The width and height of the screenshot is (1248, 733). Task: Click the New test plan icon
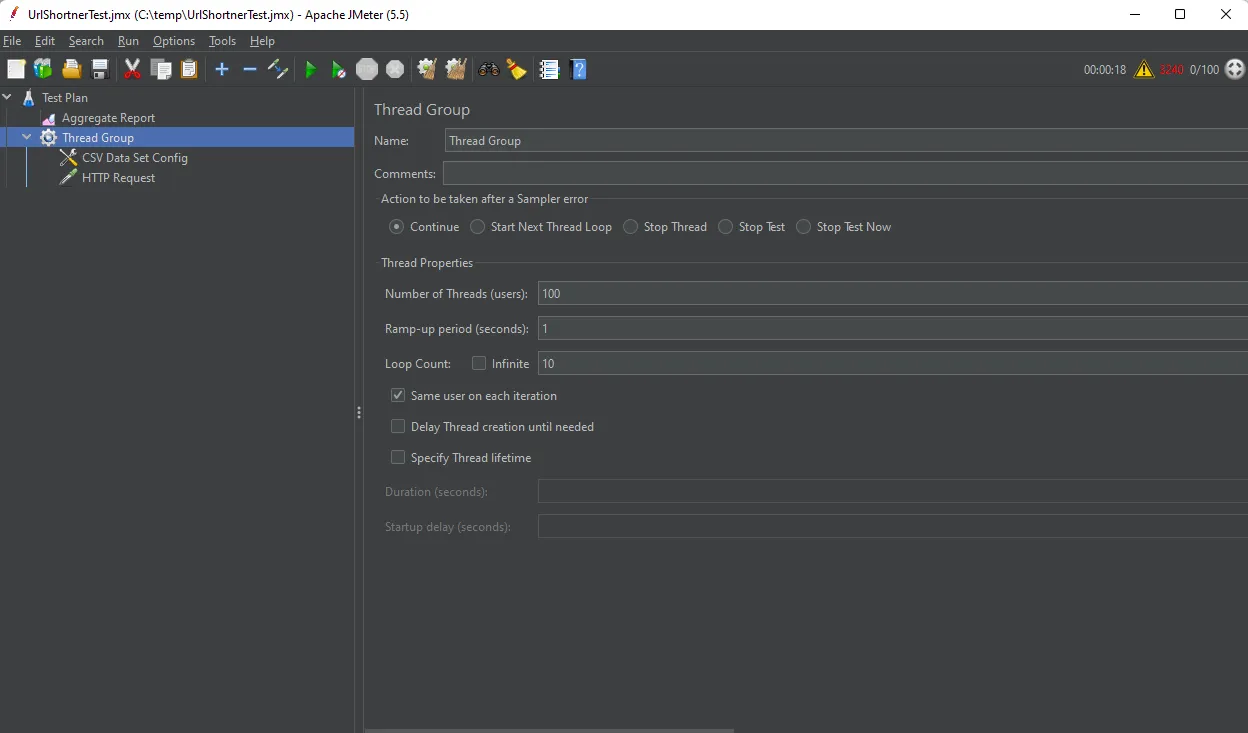click(x=16, y=69)
